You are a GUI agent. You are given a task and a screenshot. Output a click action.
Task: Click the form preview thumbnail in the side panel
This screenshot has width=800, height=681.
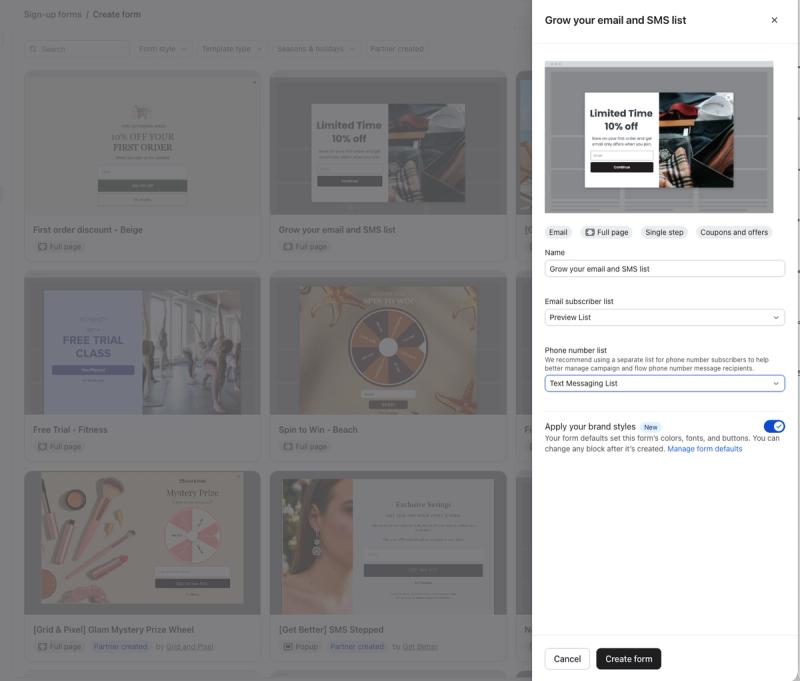[x=659, y=137]
